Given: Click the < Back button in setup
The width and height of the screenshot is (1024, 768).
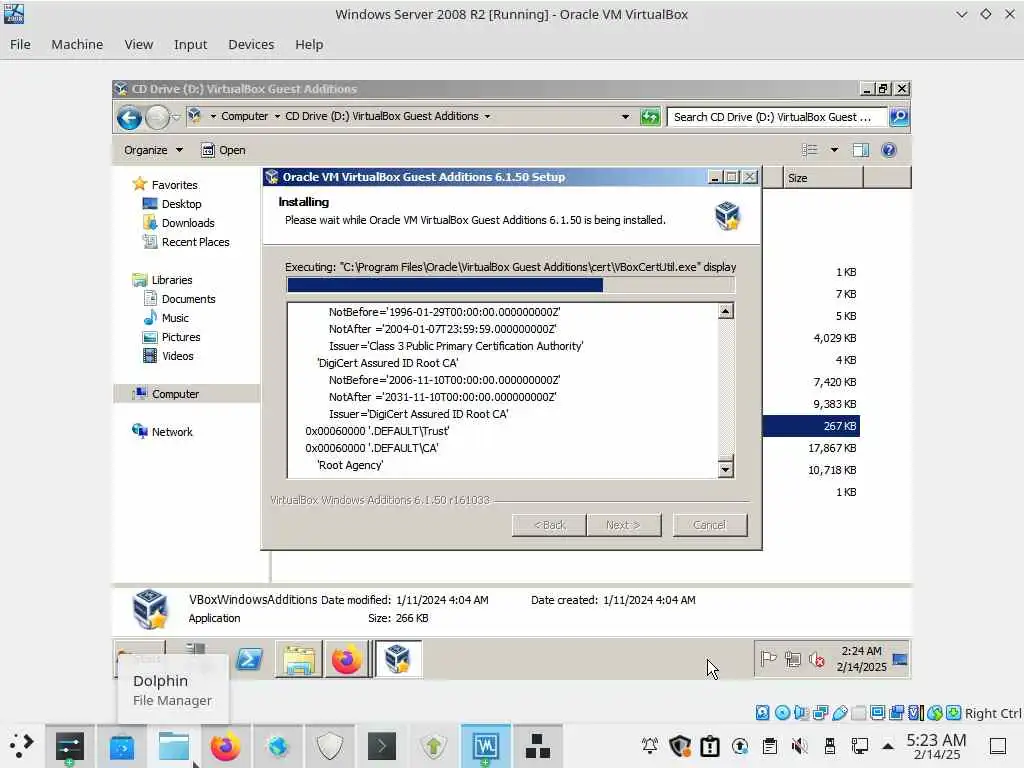Looking at the screenshot, I should coord(549,525).
